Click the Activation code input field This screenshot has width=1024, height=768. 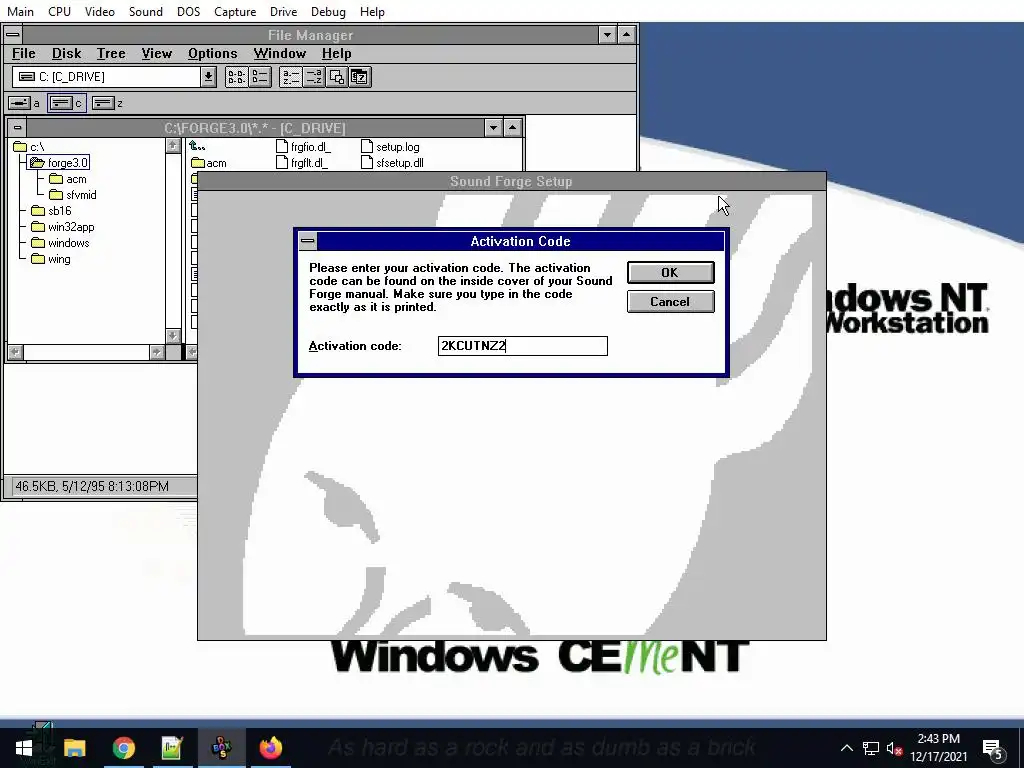522,346
